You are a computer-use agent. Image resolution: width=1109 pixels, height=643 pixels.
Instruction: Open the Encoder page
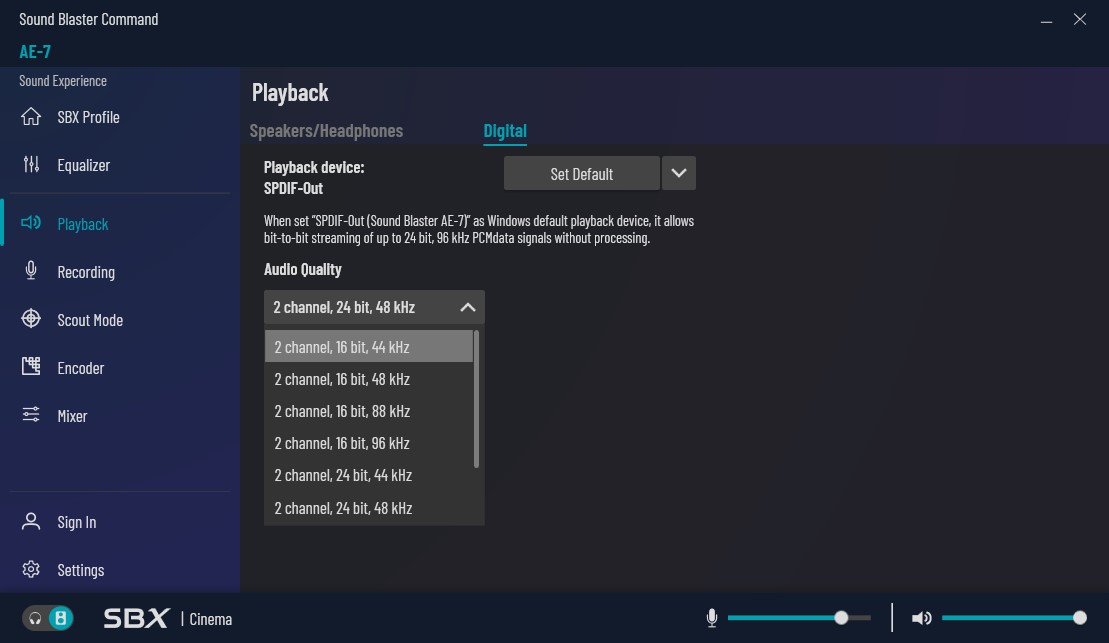tap(81, 368)
